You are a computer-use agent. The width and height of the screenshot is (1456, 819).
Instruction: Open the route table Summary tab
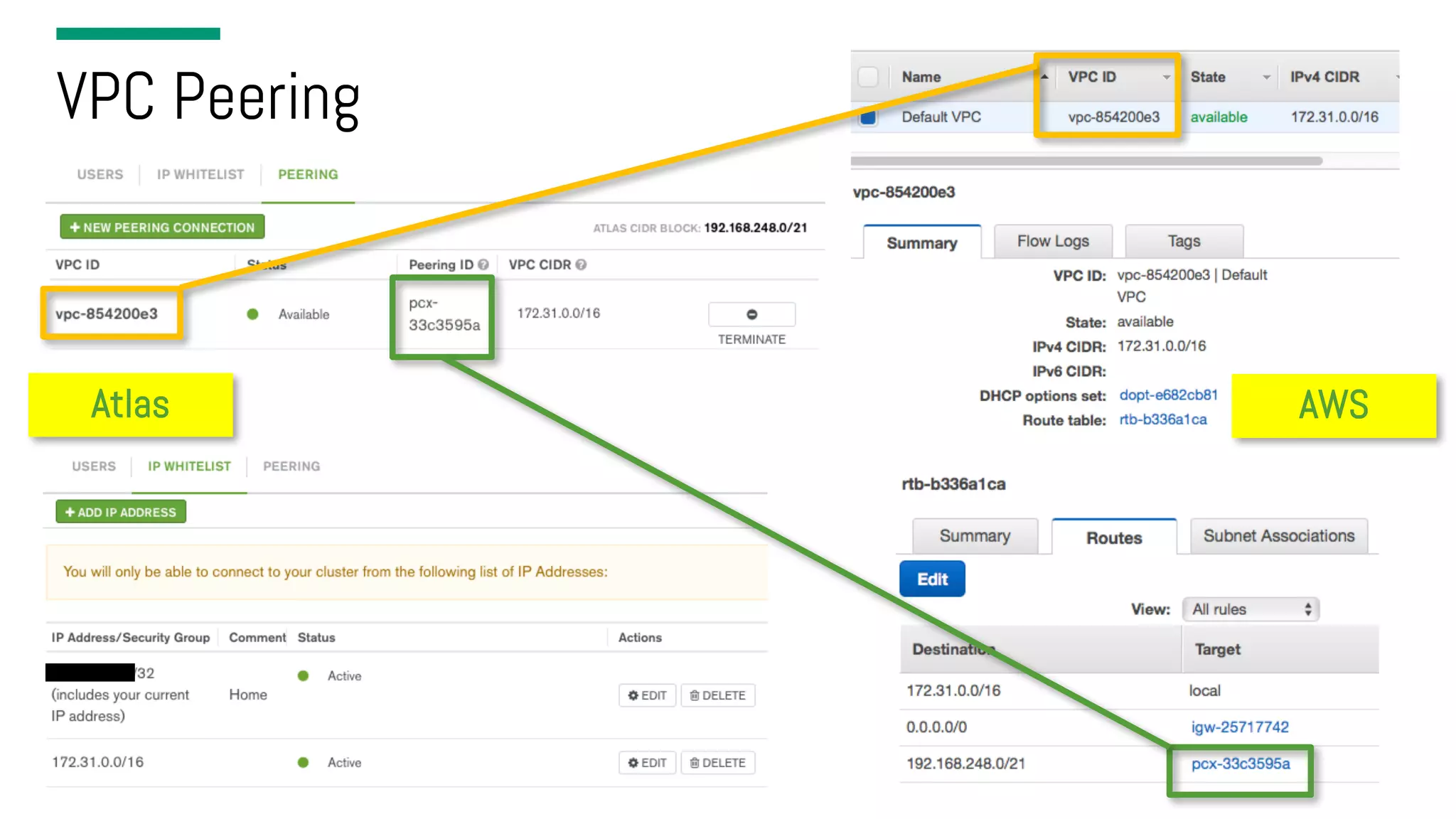coord(975,535)
